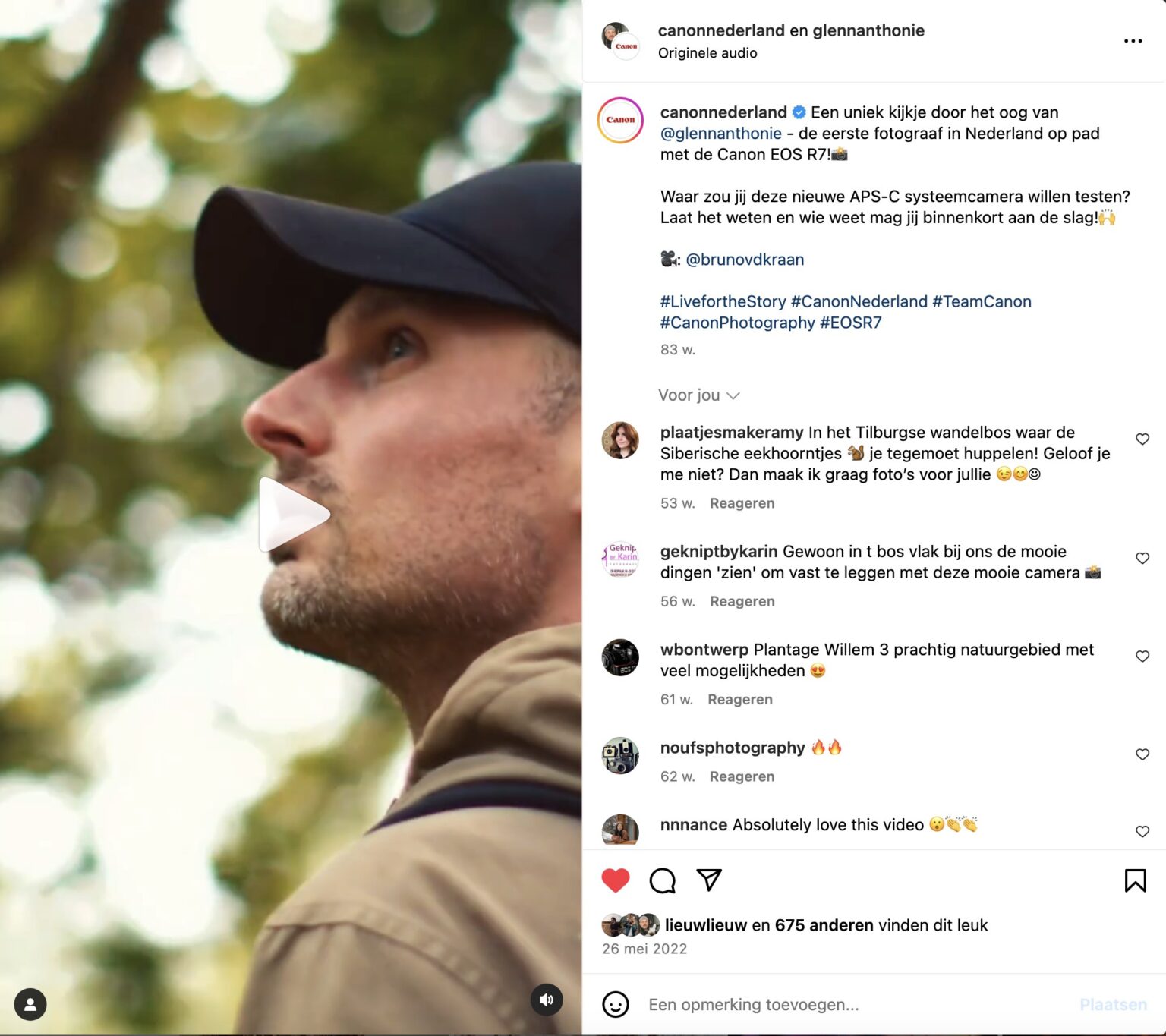Like the noufsphotography comment

[x=1142, y=754]
